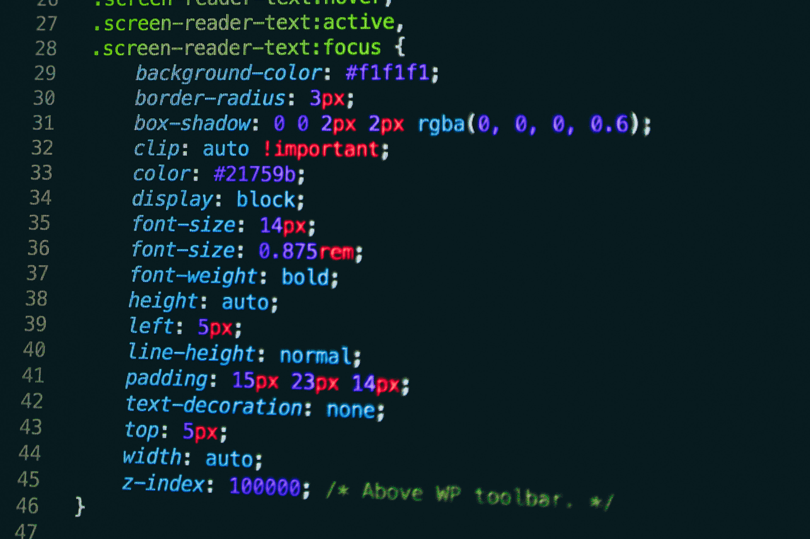
Task: Click the :active pseudo-class on line 27
Action: (x=357, y=22)
